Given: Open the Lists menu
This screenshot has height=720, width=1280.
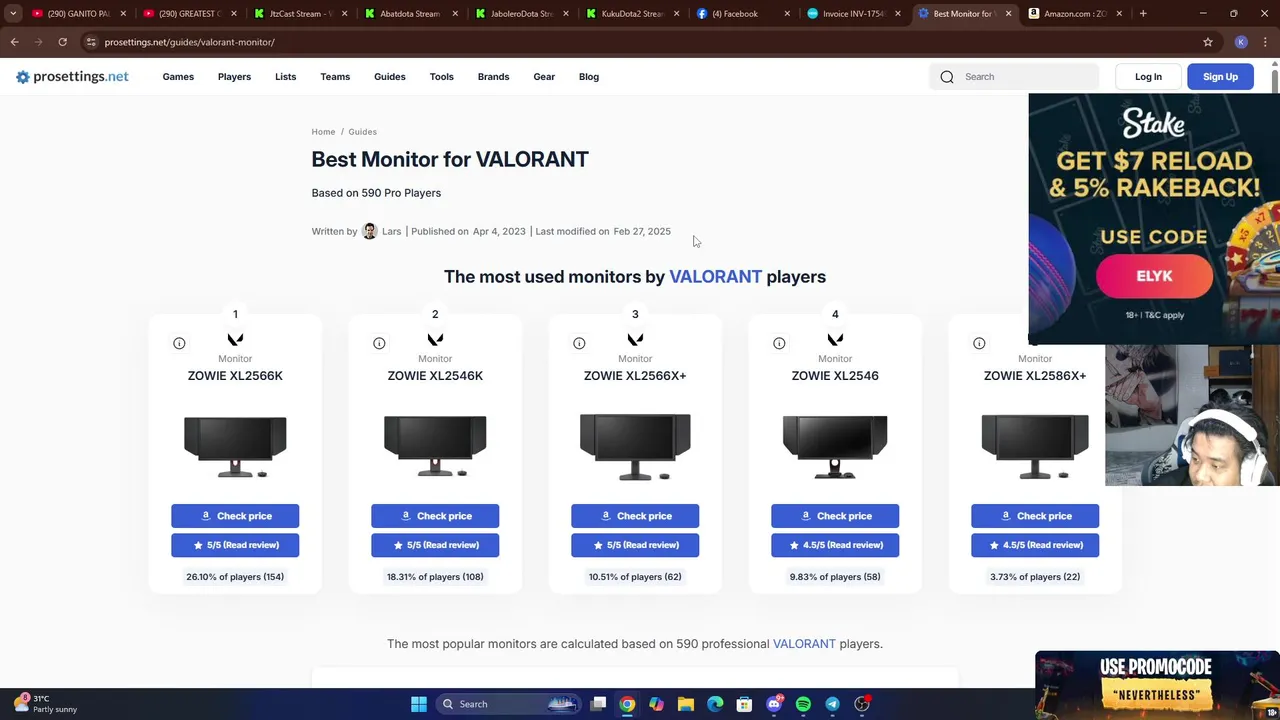Looking at the screenshot, I should tap(285, 77).
